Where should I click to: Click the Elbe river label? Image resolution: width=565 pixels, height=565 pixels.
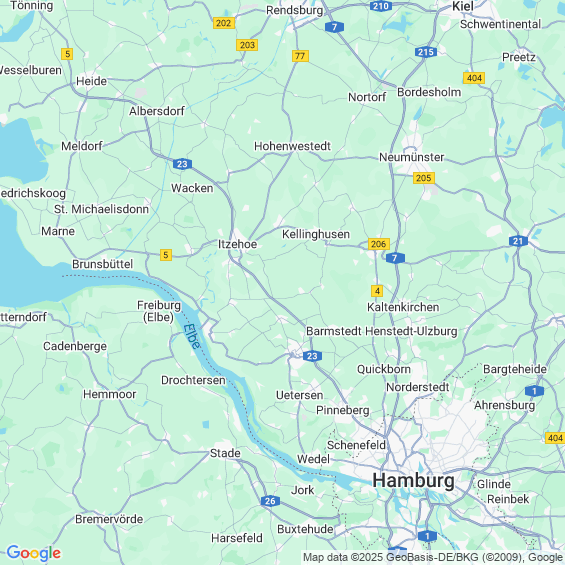point(191,336)
